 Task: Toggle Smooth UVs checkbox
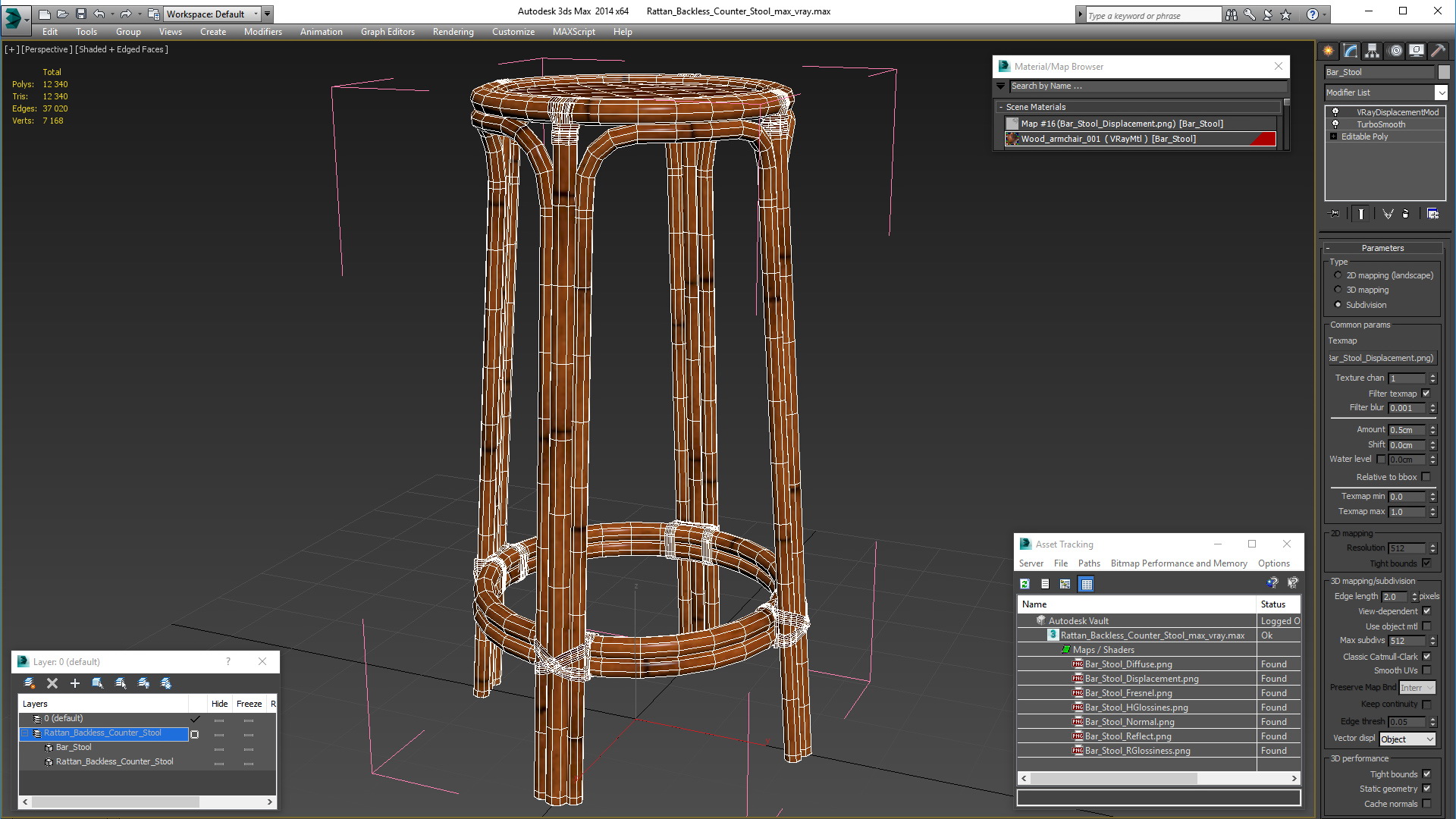pyautogui.click(x=1426, y=670)
